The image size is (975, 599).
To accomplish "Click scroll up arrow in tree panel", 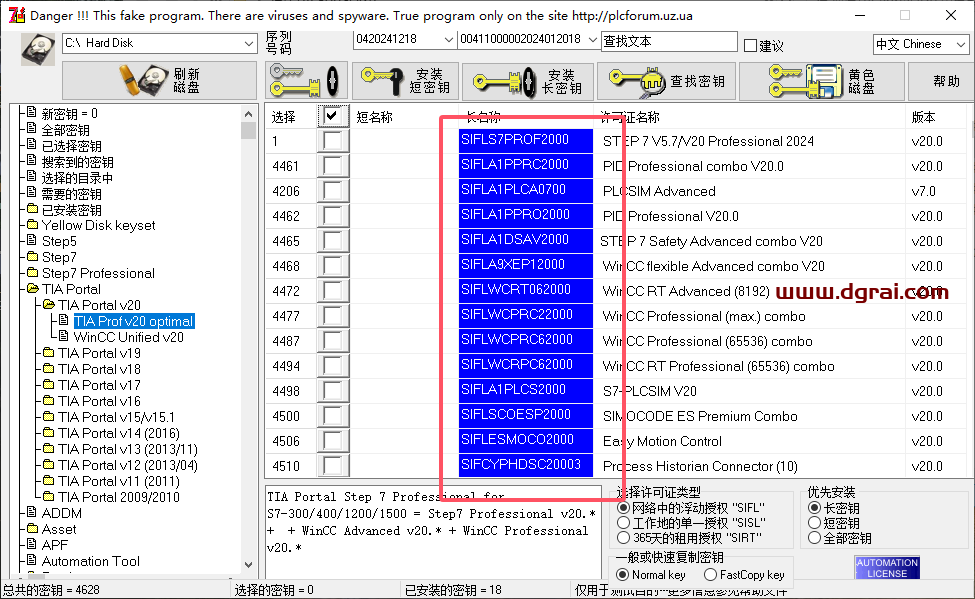I will pos(249,114).
